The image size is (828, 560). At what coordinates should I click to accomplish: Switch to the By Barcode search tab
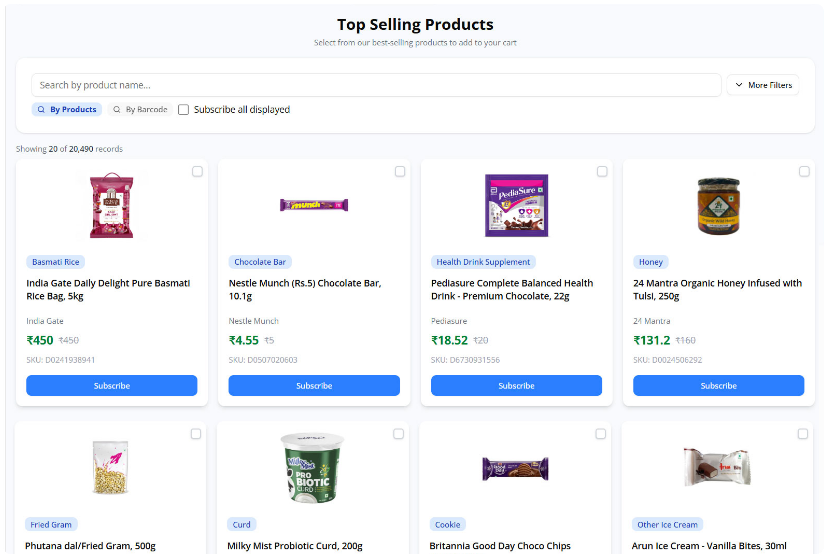(x=140, y=110)
